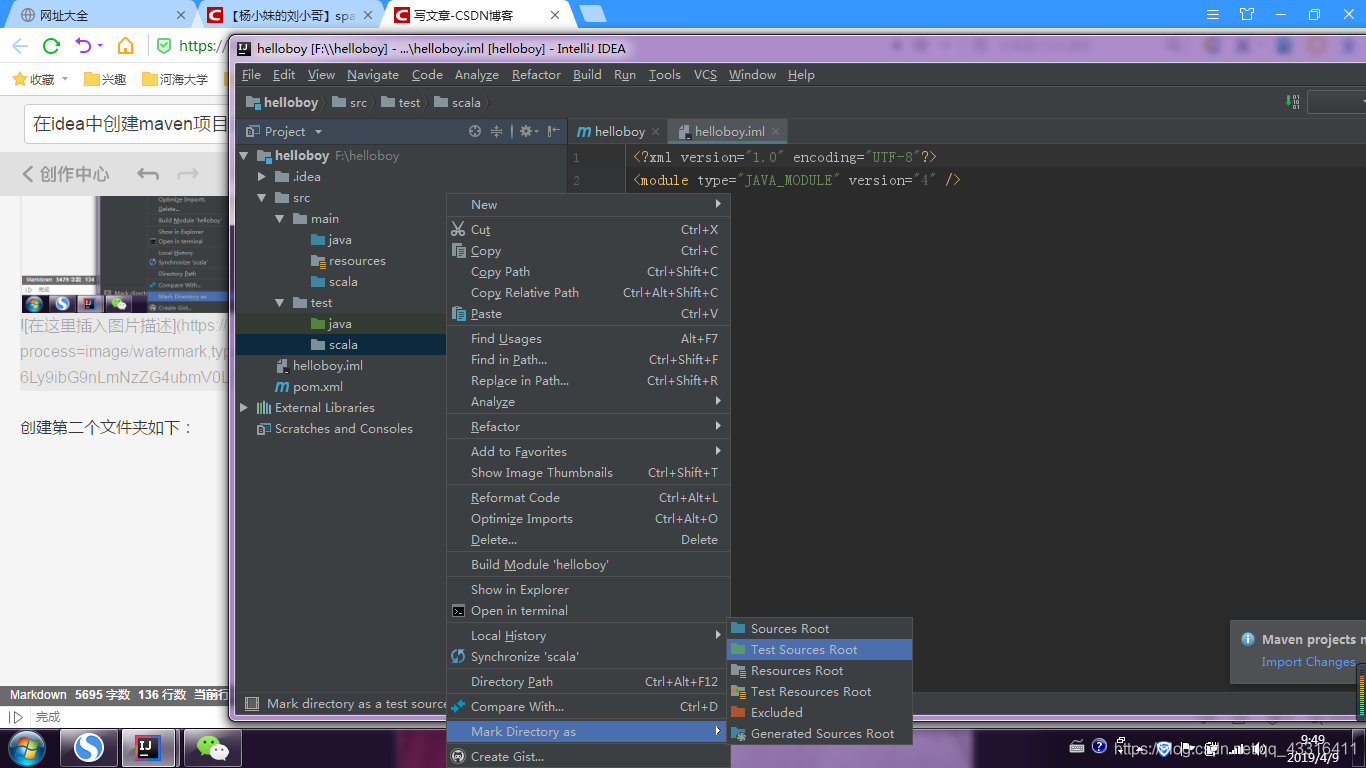Click the VCS update icon at top right of IDEA
1366x768 pixels.
point(1294,102)
